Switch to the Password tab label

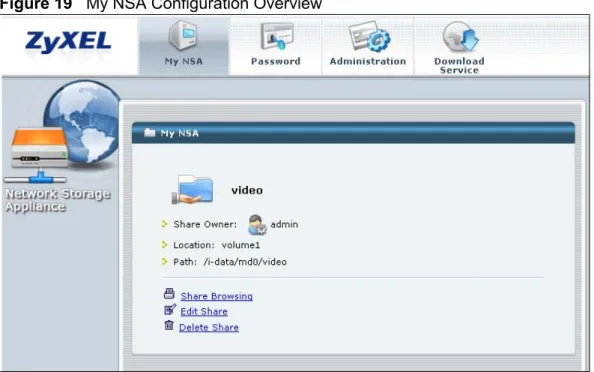click(276, 61)
